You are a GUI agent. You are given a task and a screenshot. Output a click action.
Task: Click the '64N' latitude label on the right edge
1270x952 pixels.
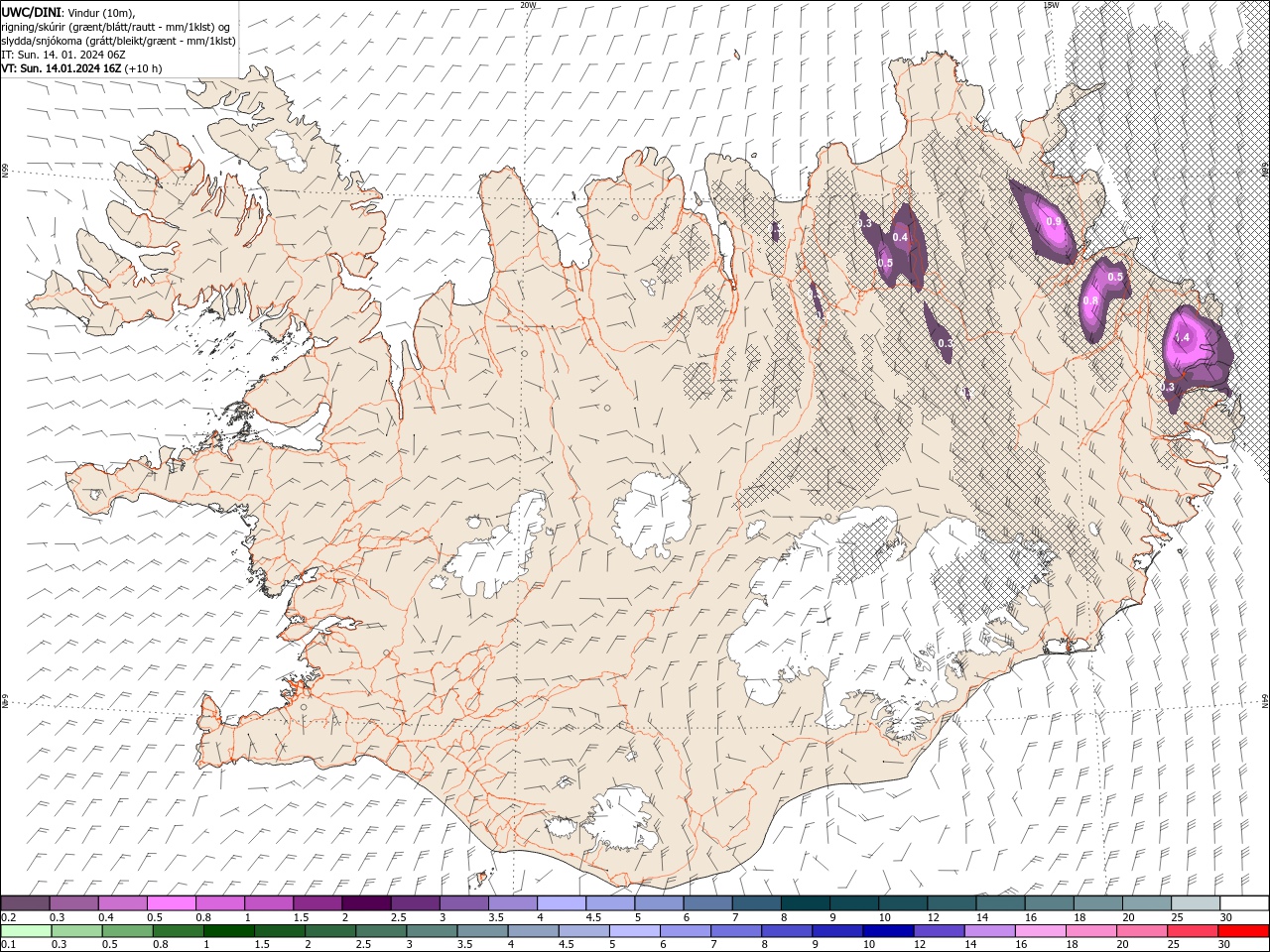1265,701
